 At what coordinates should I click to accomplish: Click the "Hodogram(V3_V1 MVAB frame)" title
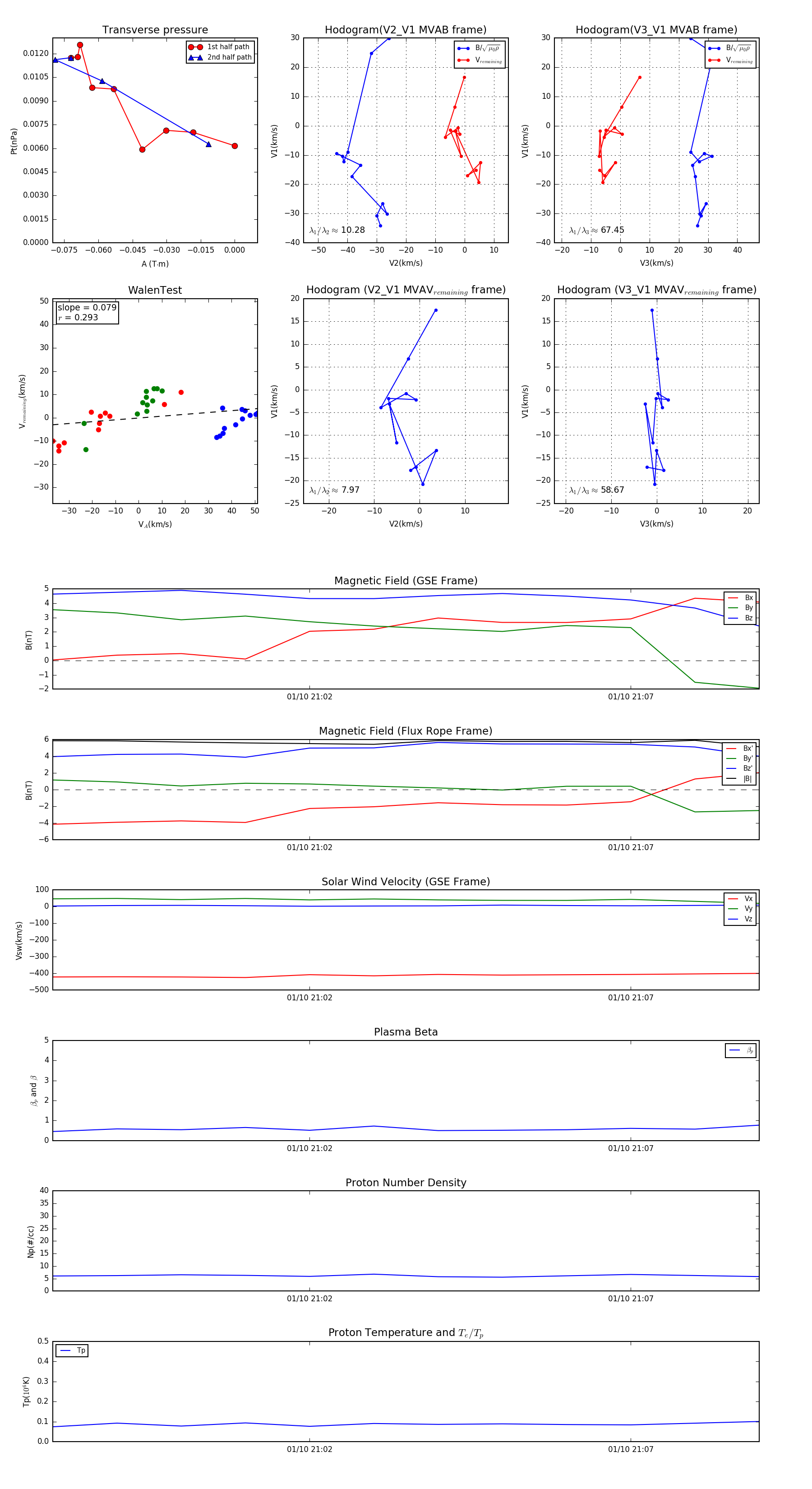click(656, 30)
